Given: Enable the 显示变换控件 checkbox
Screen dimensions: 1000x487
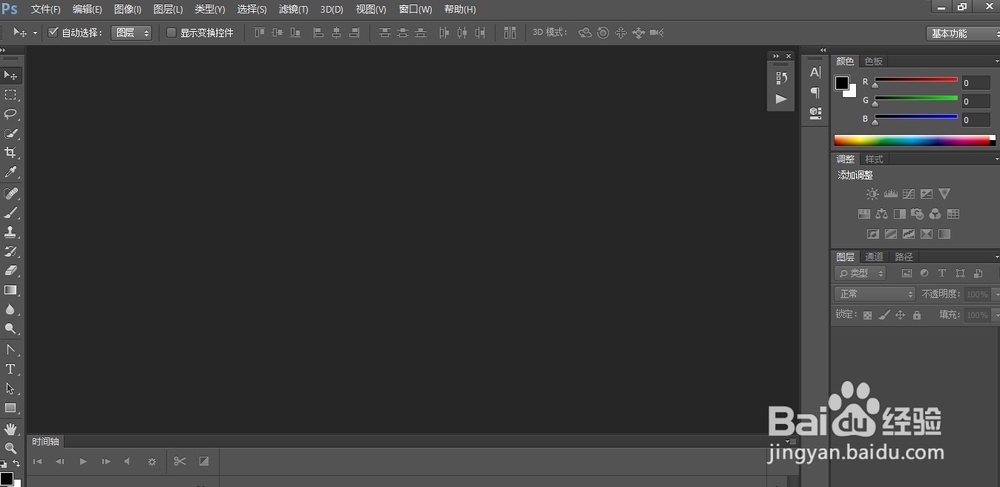Looking at the screenshot, I should pyautogui.click(x=171, y=33).
